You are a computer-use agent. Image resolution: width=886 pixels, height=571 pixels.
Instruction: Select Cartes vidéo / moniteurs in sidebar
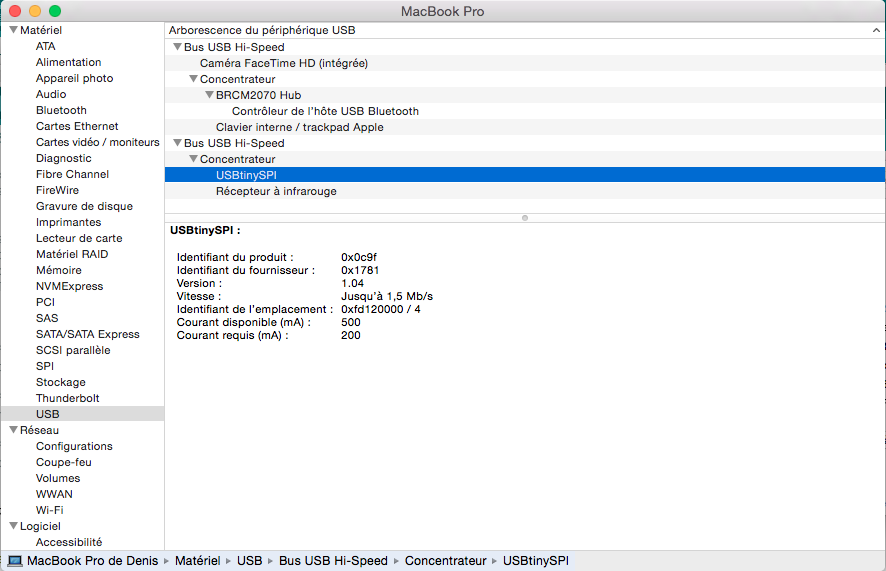98,142
